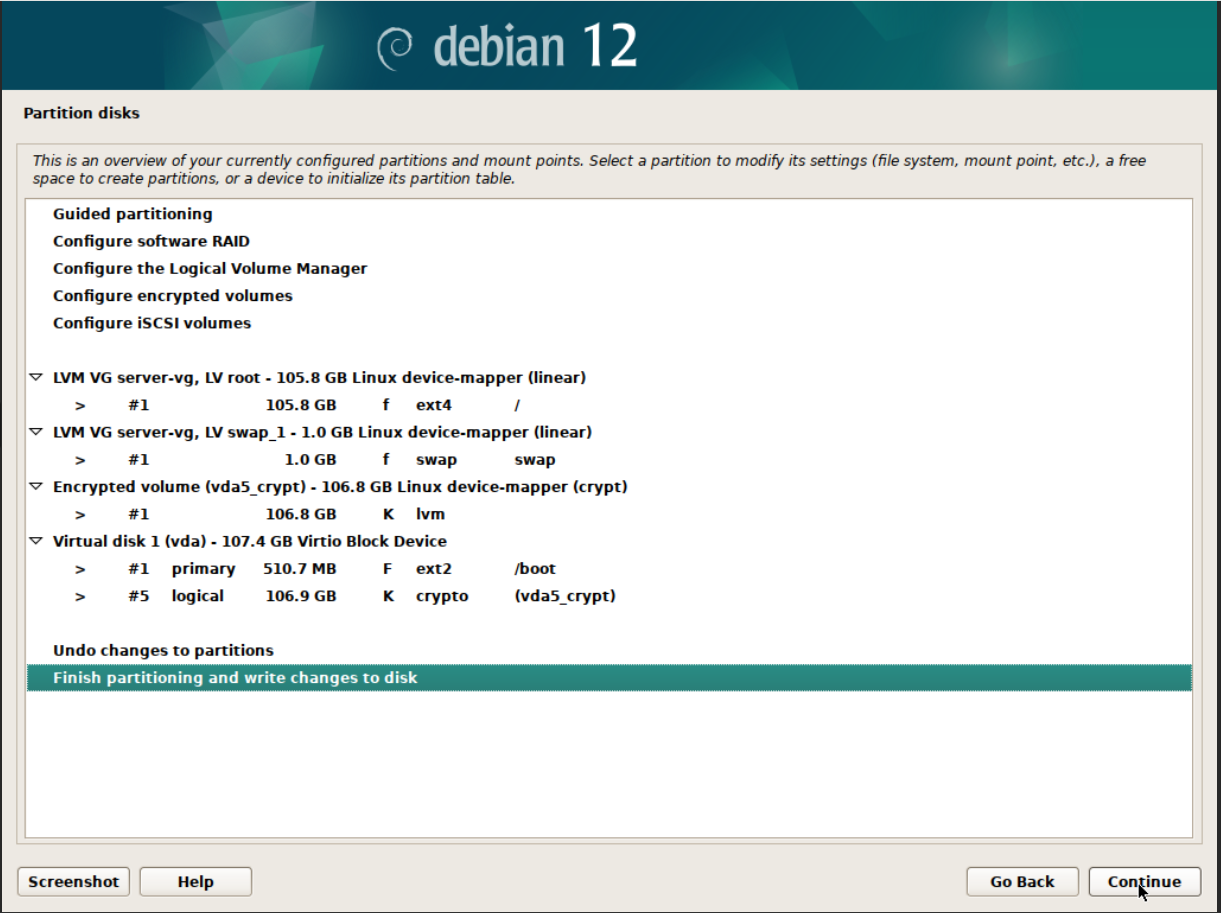1221x913 pixels.
Task: Collapse the Encrypted volume vda5_crypt triangle
Action: click(x=36, y=487)
